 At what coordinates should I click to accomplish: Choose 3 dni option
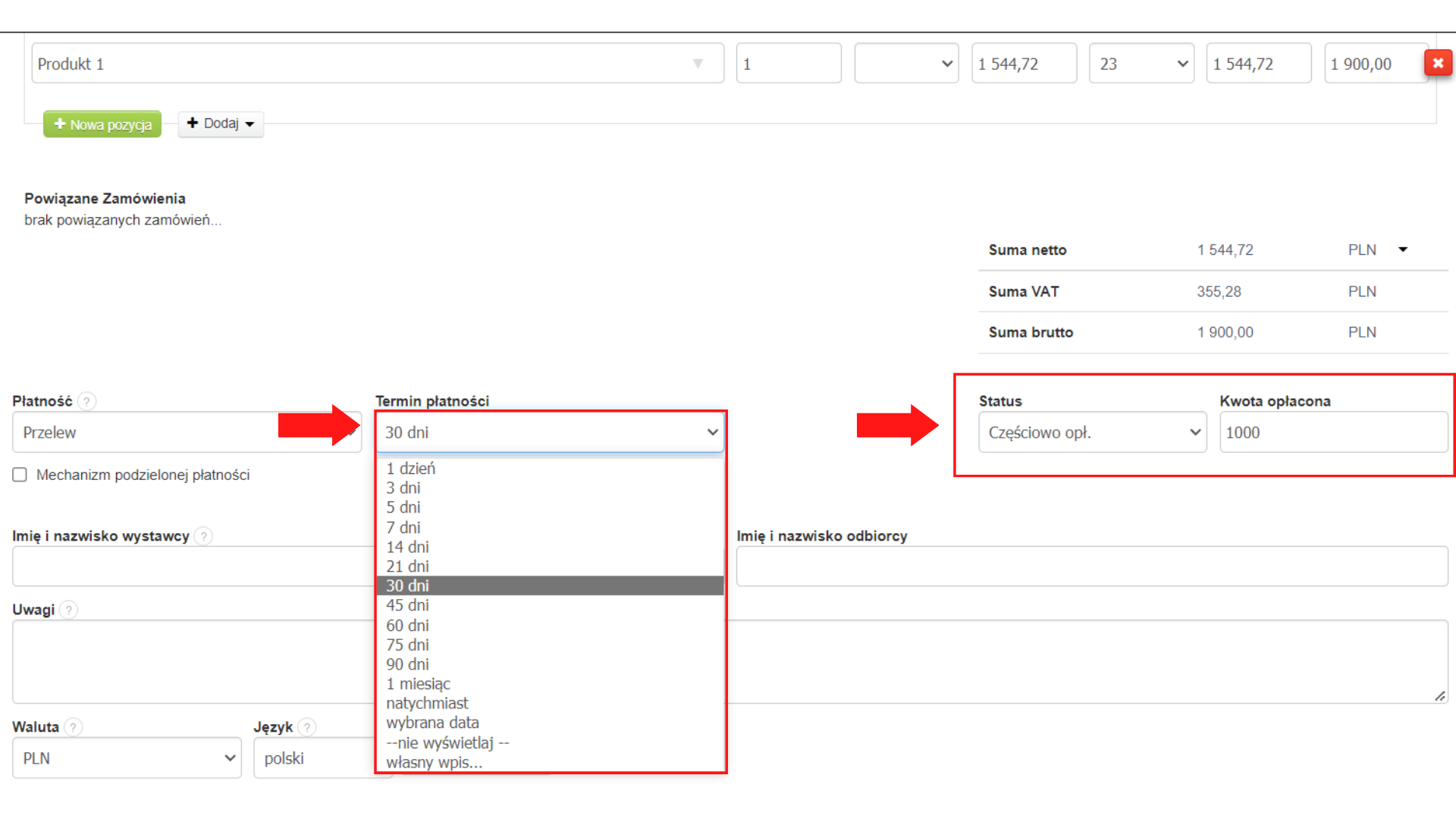tap(551, 488)
